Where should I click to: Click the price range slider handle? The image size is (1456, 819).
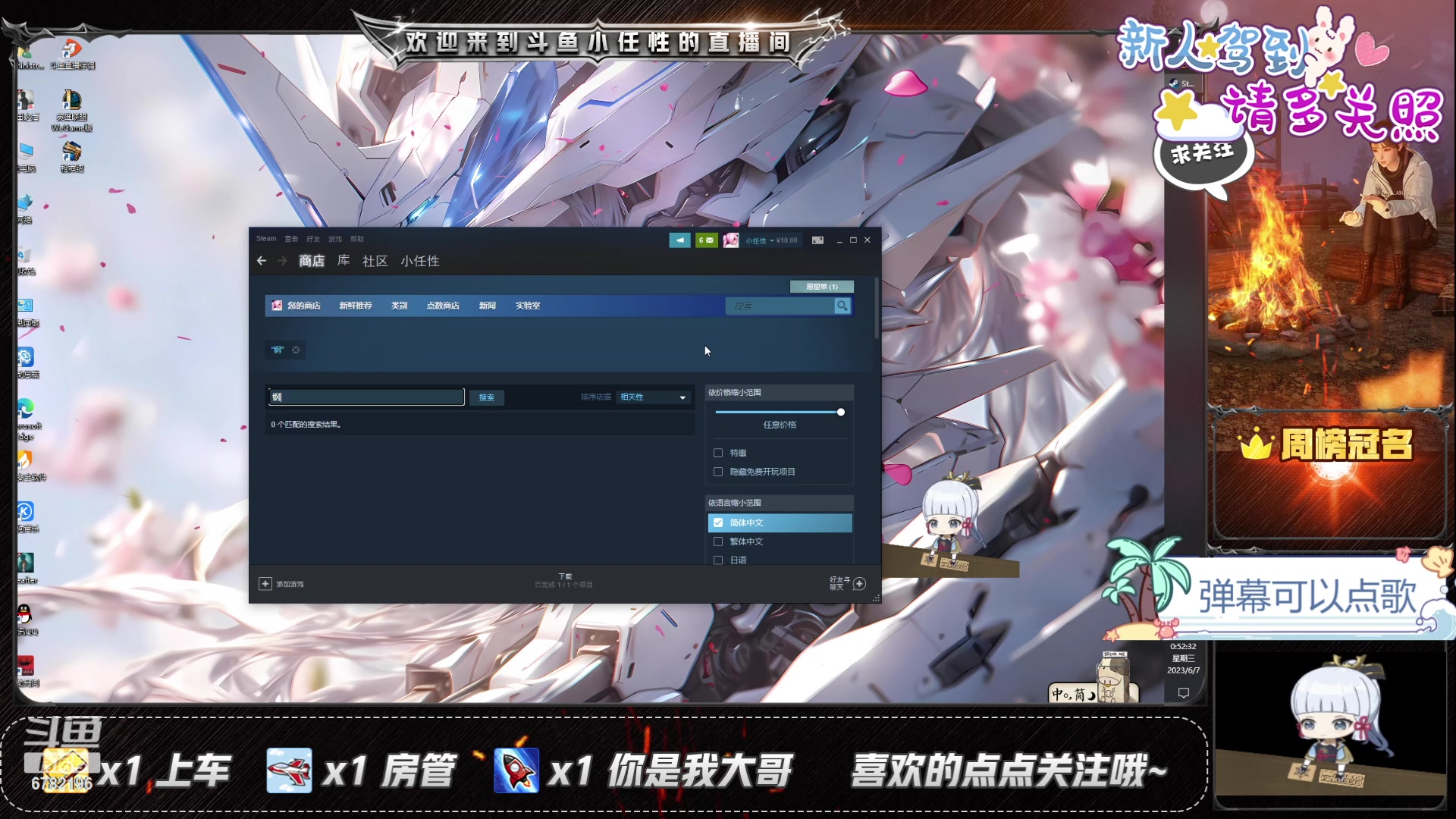click(841, 412)
